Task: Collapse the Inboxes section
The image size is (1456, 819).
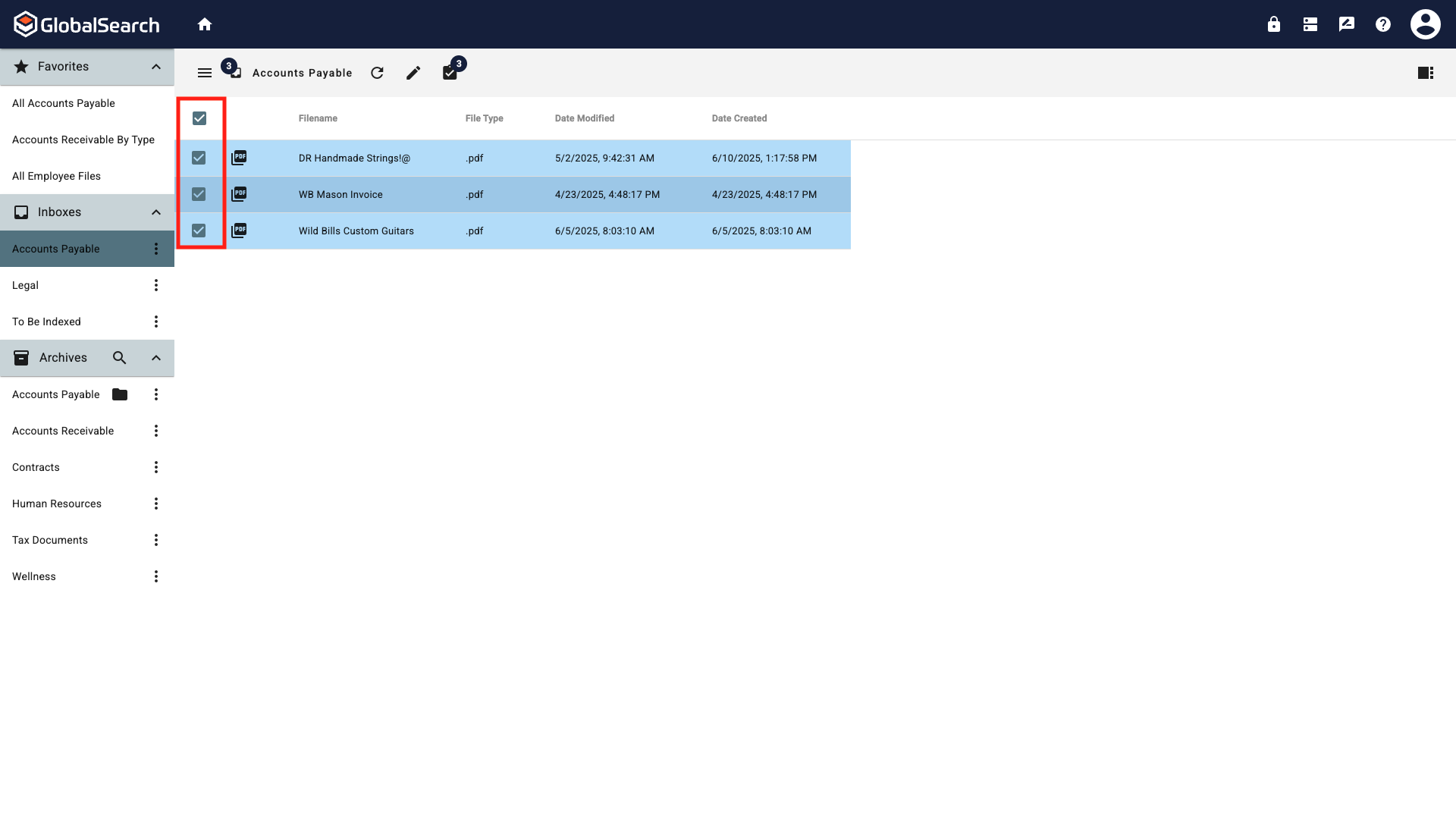Action: (155, 212)
